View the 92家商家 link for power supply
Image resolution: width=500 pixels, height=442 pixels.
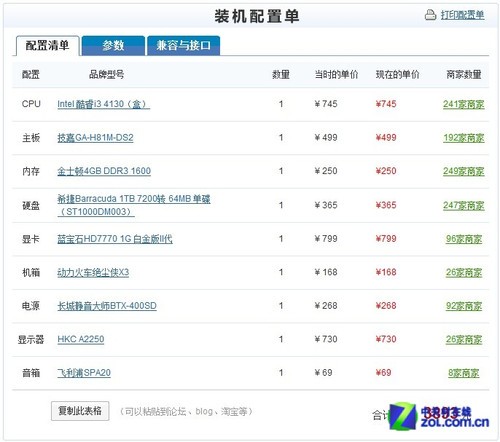click(x=464, y=306)
